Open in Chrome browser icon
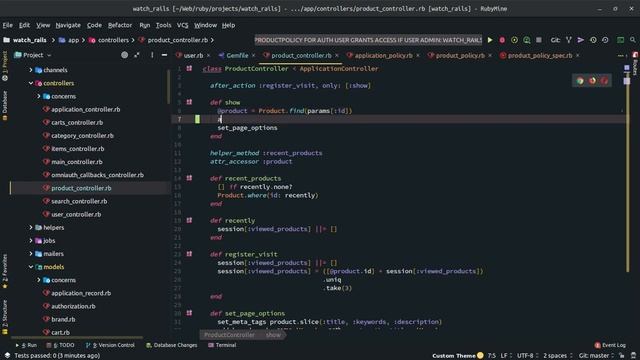This screenshot has height=360, width=640. 580,81
